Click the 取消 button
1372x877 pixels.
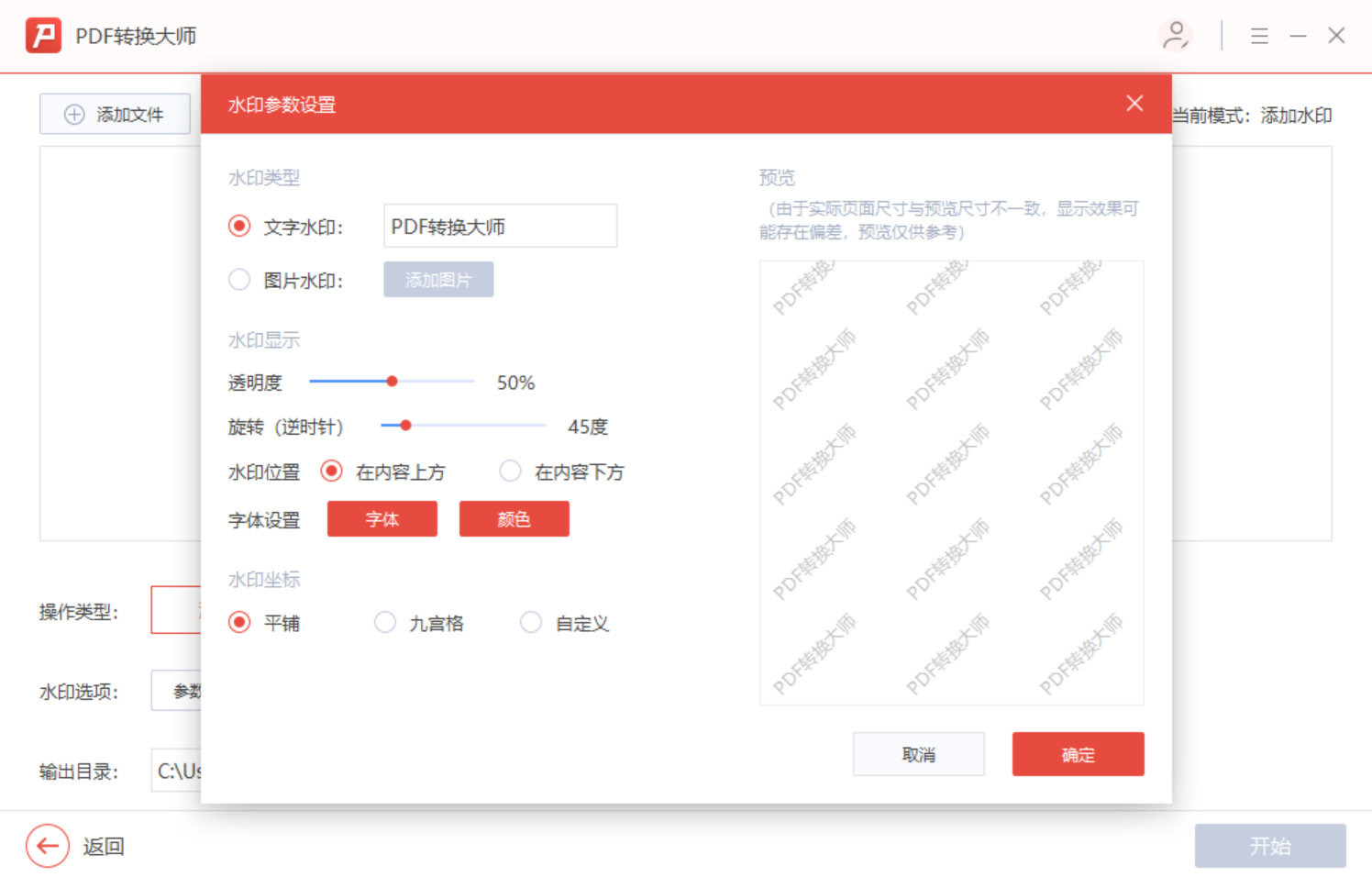919,754
